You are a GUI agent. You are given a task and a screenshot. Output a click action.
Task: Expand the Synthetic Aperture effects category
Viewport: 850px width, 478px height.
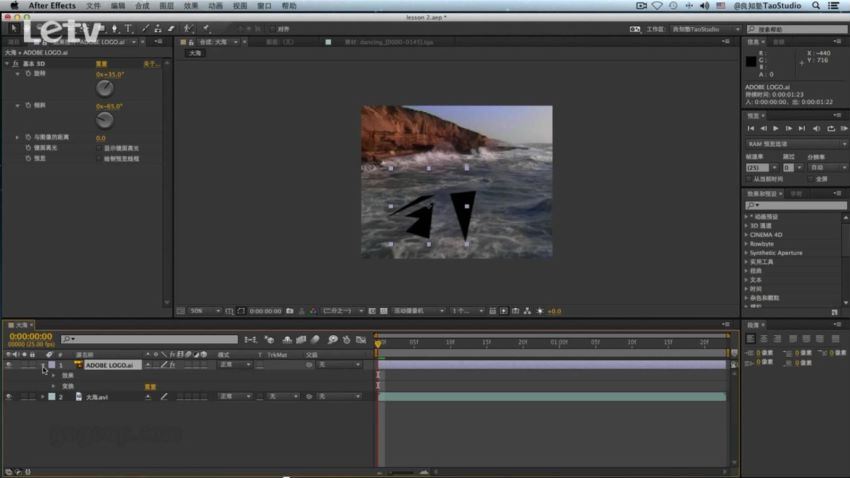click(x=746, y=253)
